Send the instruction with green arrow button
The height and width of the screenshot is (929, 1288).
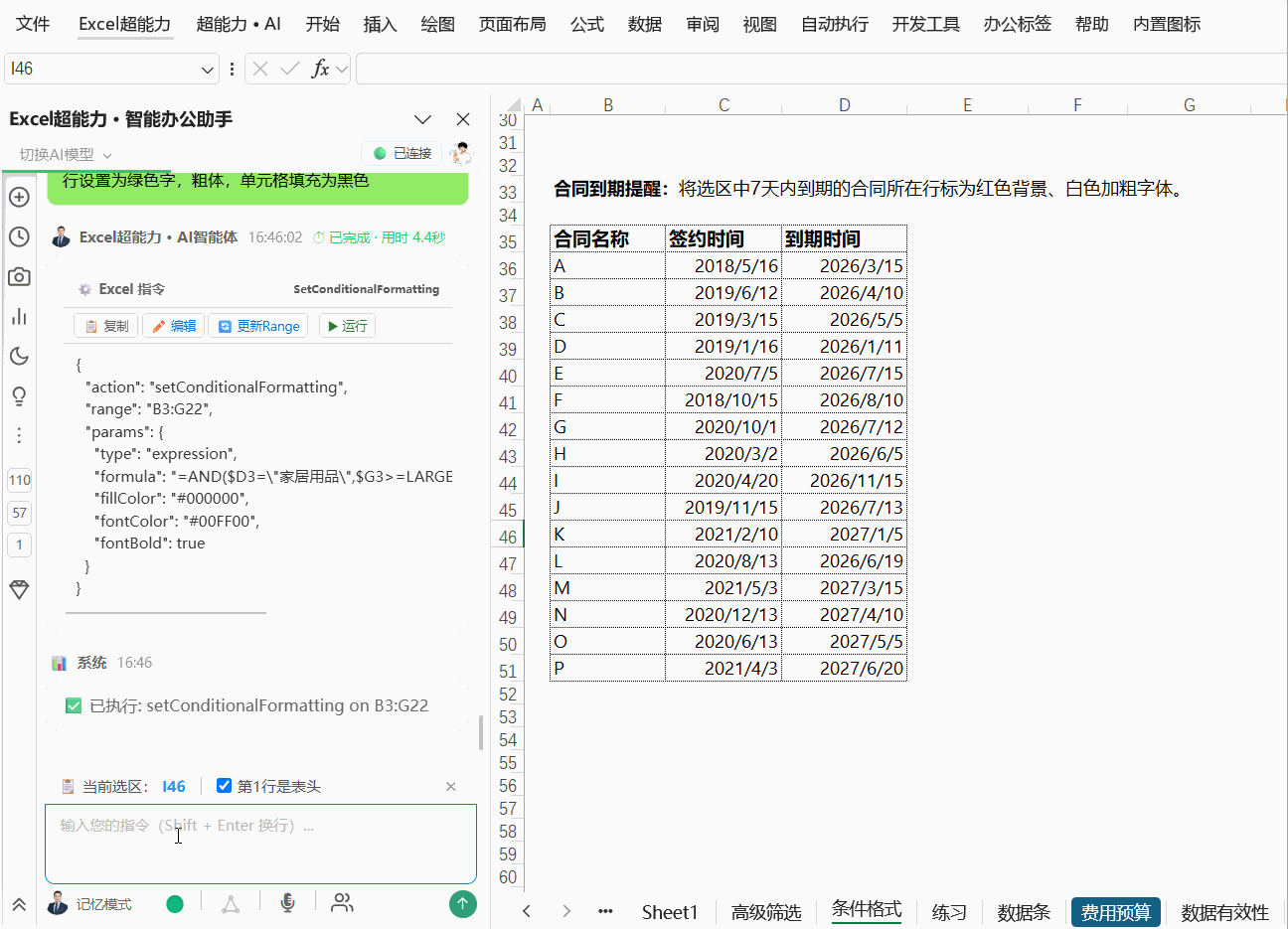463,903
